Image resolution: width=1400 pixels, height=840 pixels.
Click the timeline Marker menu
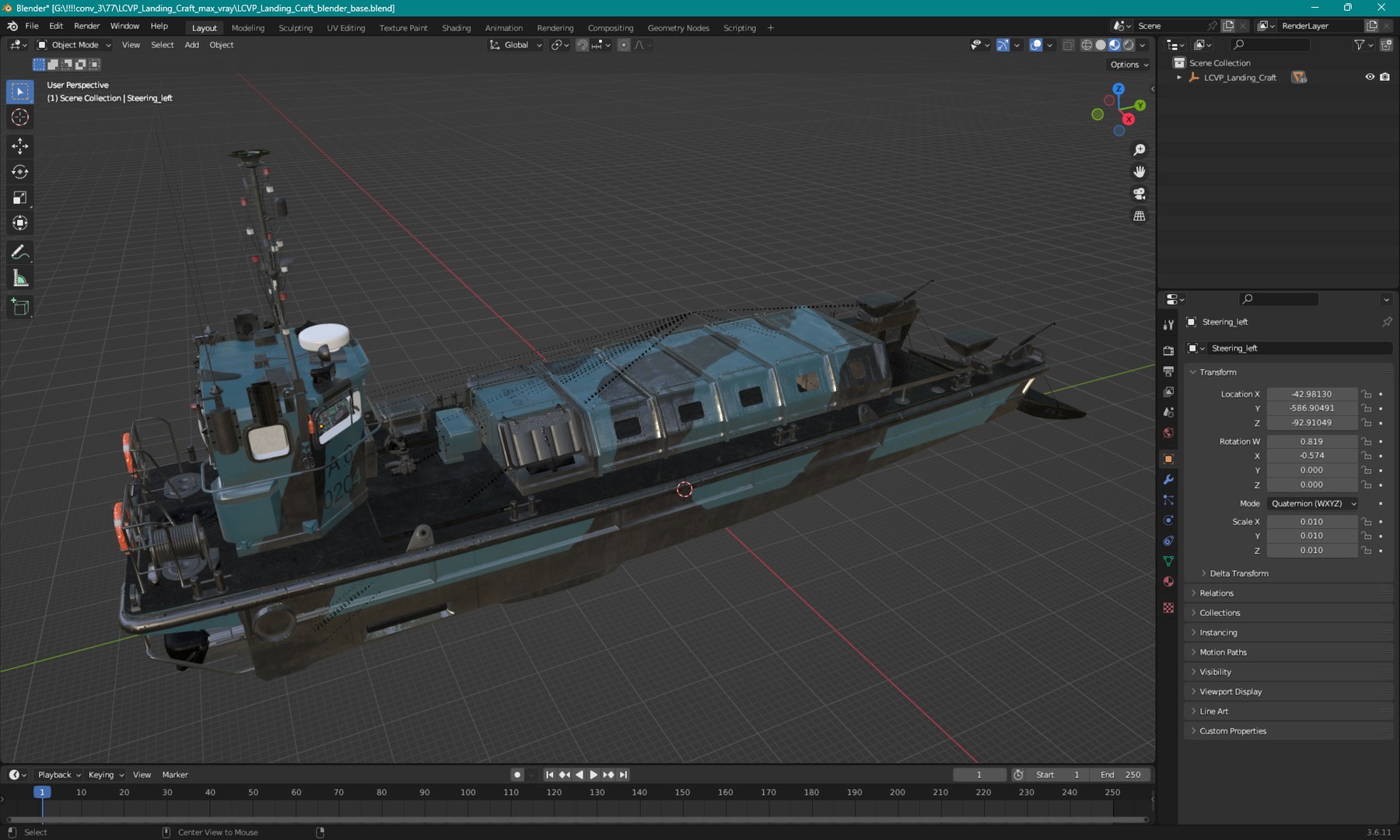pyautogui.click(x=175, y=775)
